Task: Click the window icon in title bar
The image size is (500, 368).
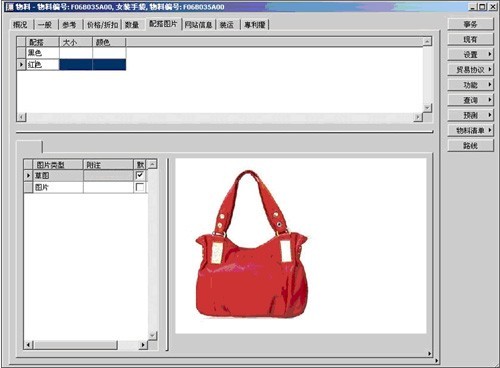Action: (x=9, y=7)
